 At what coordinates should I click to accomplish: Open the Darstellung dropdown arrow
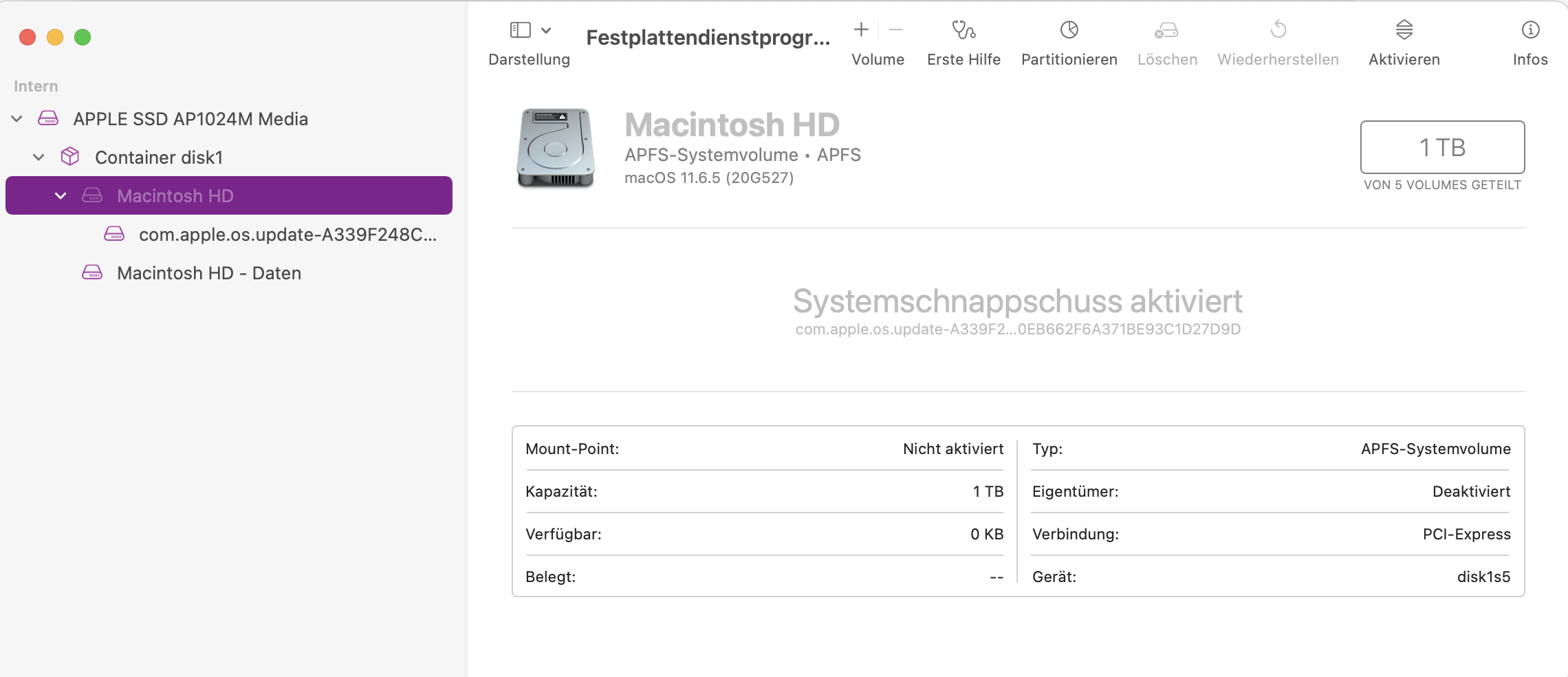click(x=546, y=30)
